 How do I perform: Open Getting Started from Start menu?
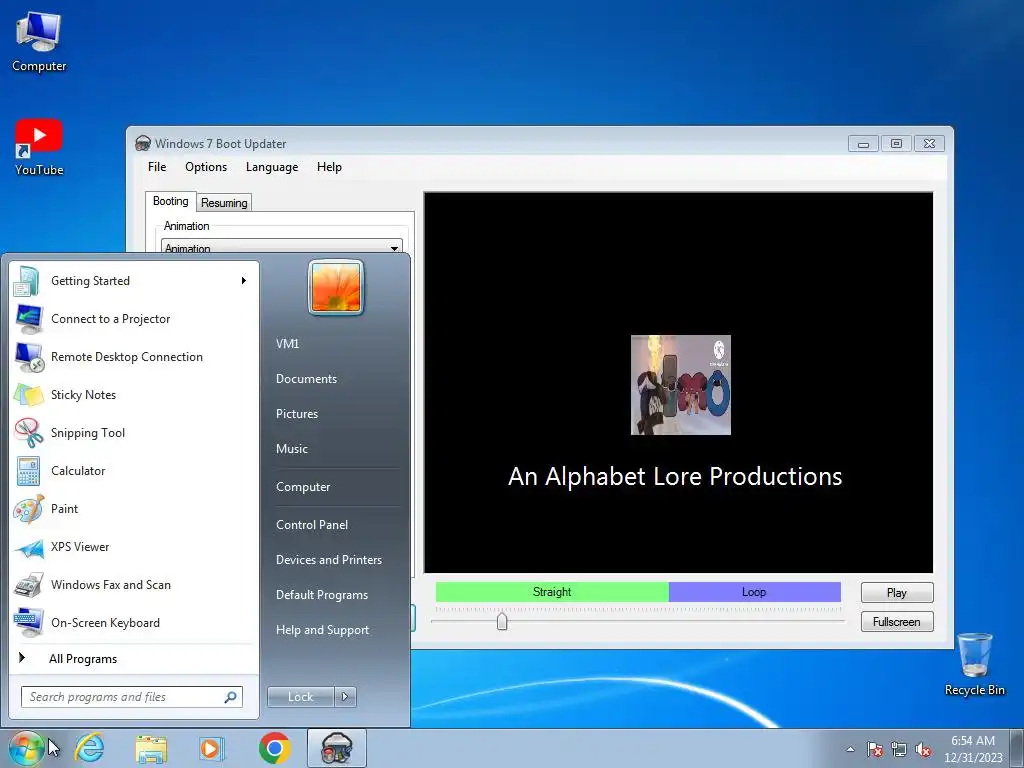click(x=134, y=281)
